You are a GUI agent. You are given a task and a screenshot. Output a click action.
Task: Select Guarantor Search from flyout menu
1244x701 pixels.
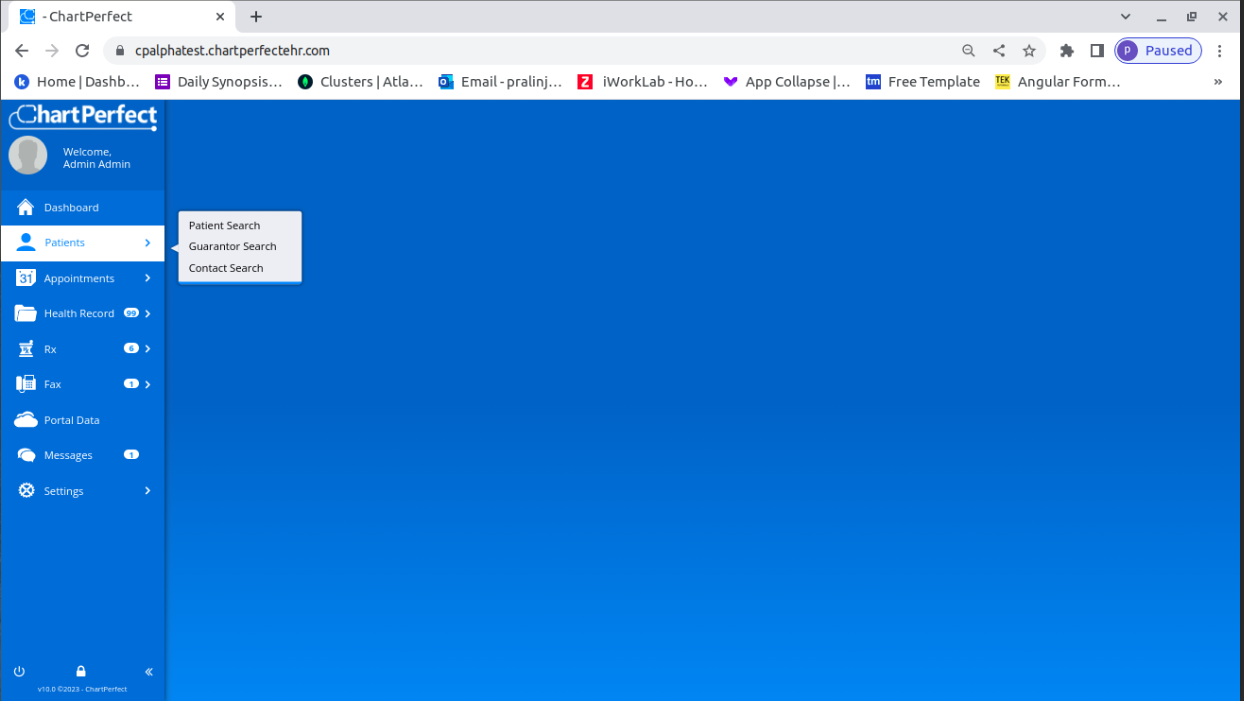point(232,246)
